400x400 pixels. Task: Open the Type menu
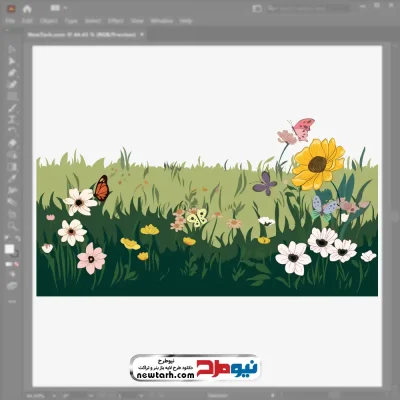(71, 21)
